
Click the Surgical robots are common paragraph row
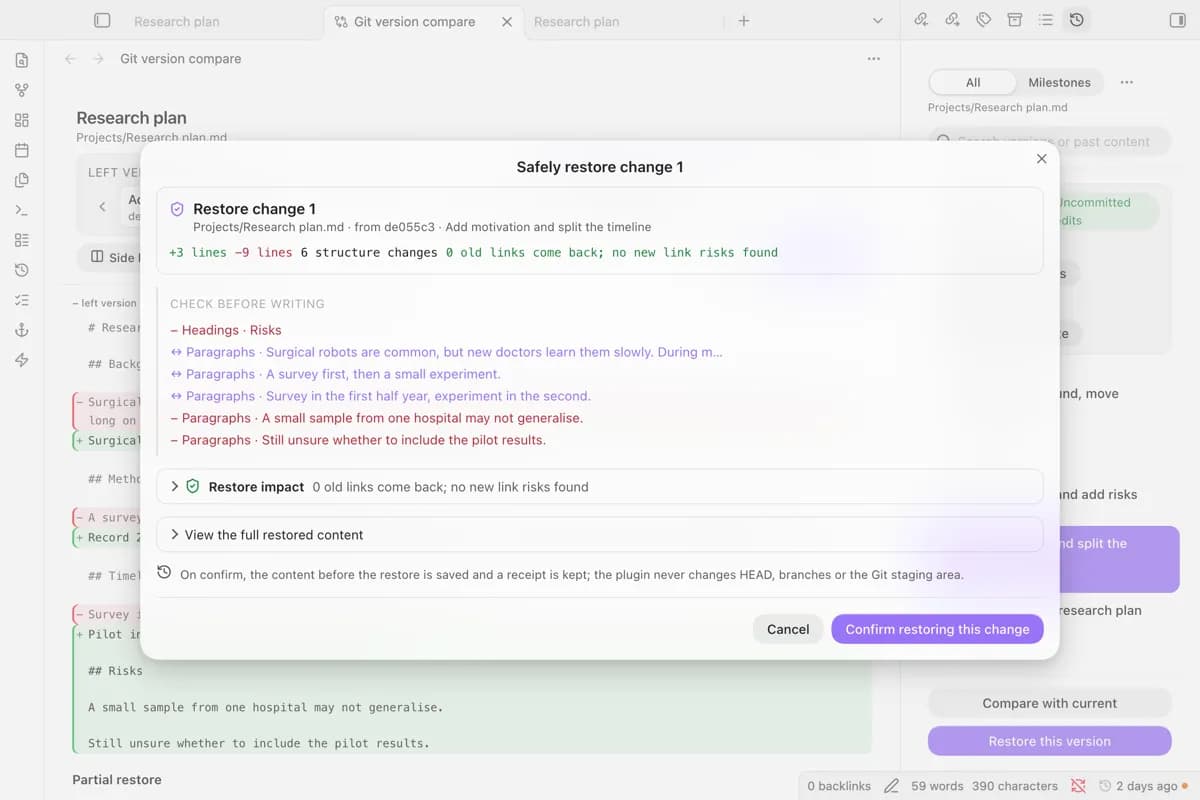[446, 352]
